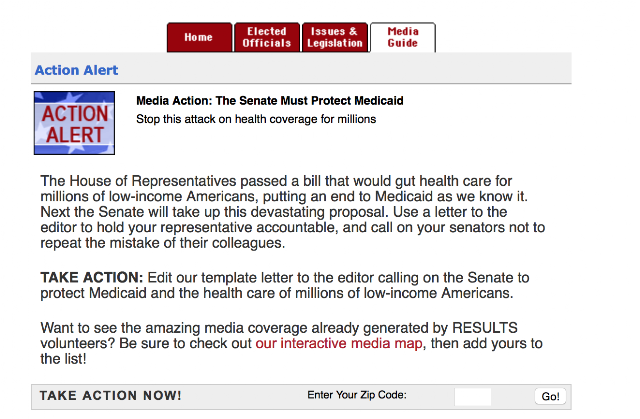Viewport: 640px width, 419px height.
Task: Submit with the Go! button
Action: (550, 396)
